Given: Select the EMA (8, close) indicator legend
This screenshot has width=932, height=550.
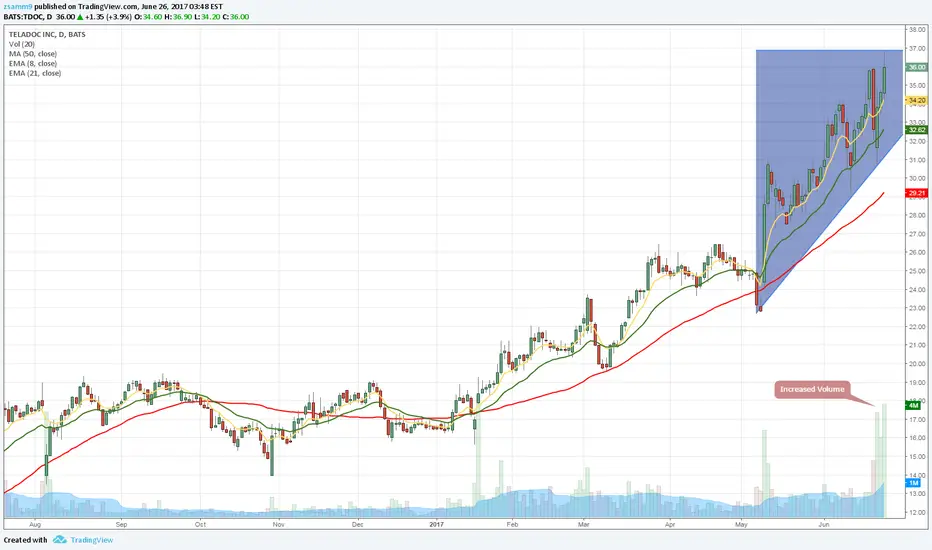Looking at the screenshot, I should point(33,63).
